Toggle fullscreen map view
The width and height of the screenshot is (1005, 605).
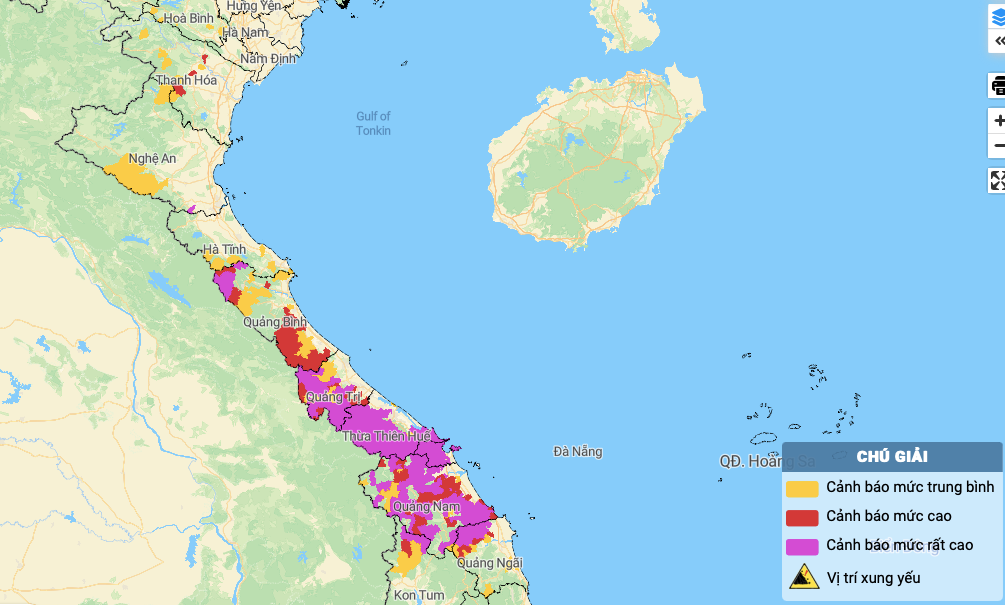click(x=997, y=180)
